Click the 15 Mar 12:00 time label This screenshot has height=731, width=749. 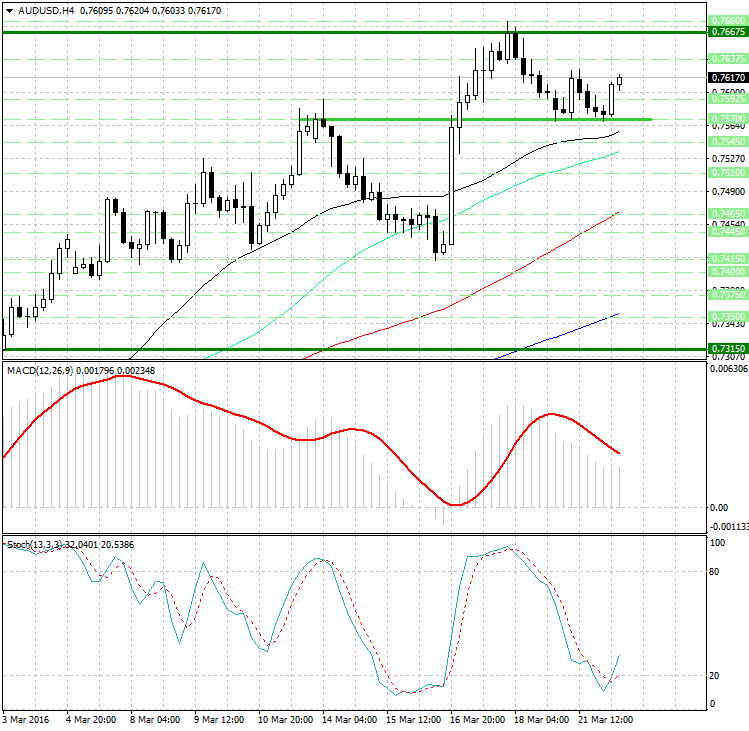tap(414, 720)
